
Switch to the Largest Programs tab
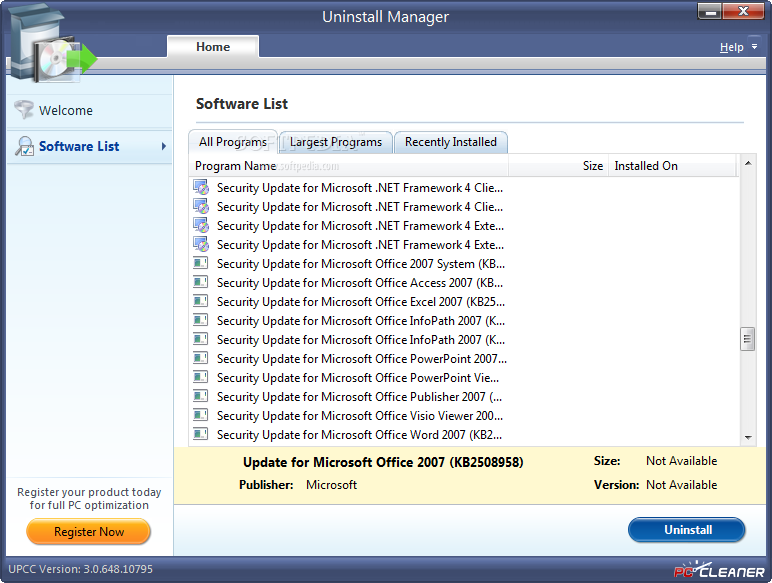click(x=336, y=142)
